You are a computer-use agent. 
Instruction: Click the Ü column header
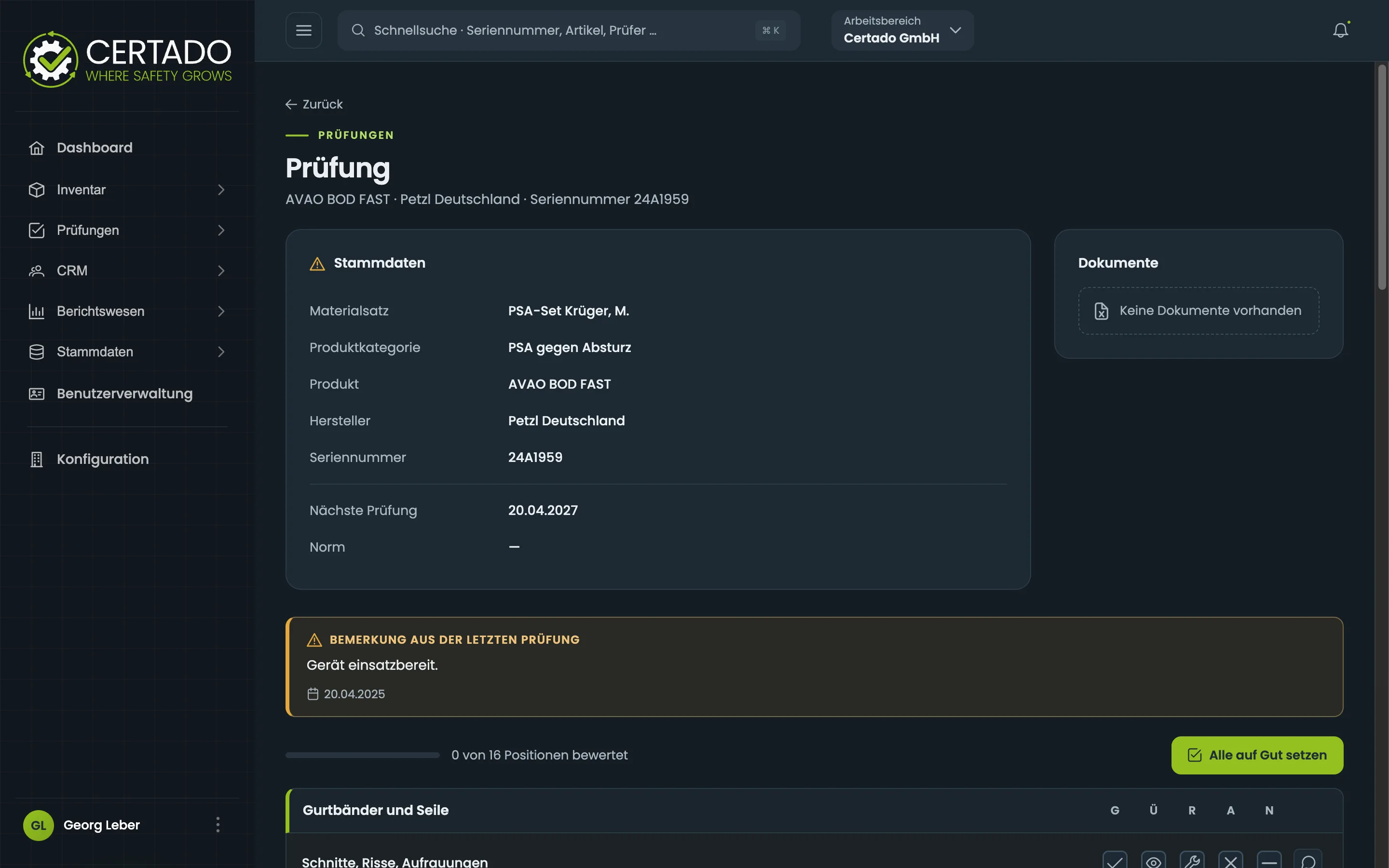pyautogui.click(x=1153, y=810)
